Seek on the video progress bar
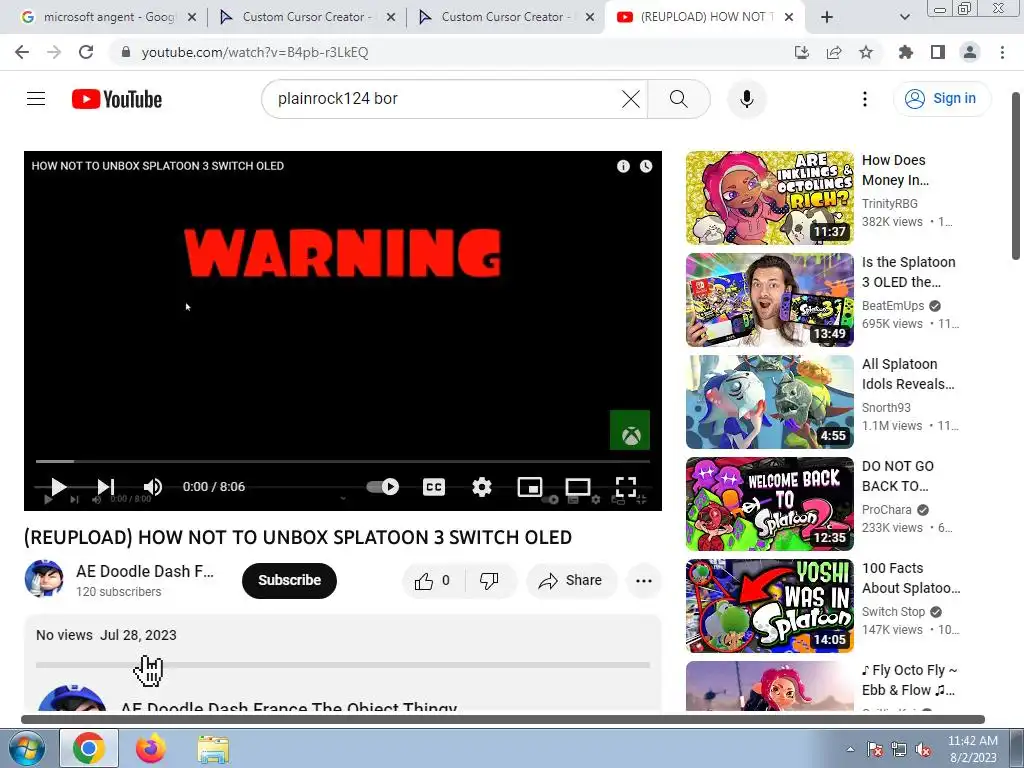1024x768 pixels. pos(342,461)
